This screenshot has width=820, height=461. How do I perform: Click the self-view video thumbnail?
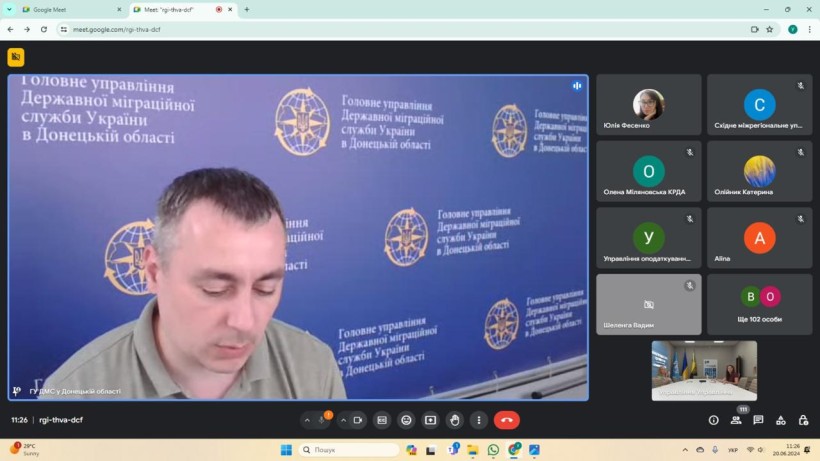pos(704,371)
